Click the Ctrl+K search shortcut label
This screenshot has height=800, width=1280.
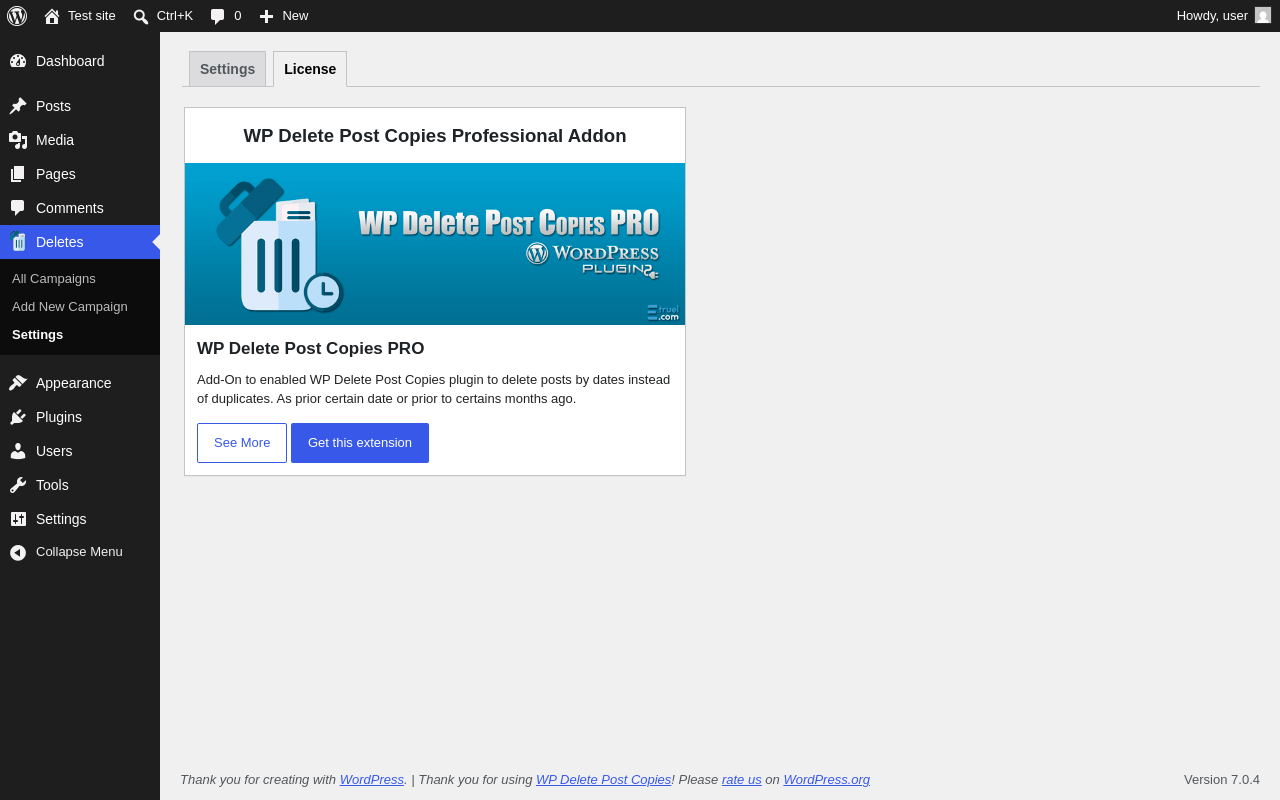pyautogui.click(x=175, y=16)
